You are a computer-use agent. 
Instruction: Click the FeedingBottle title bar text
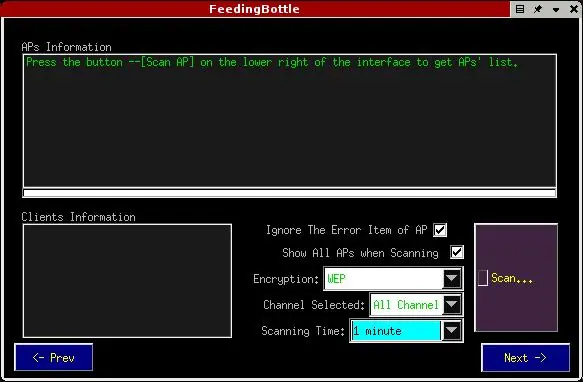pos(254,9)
